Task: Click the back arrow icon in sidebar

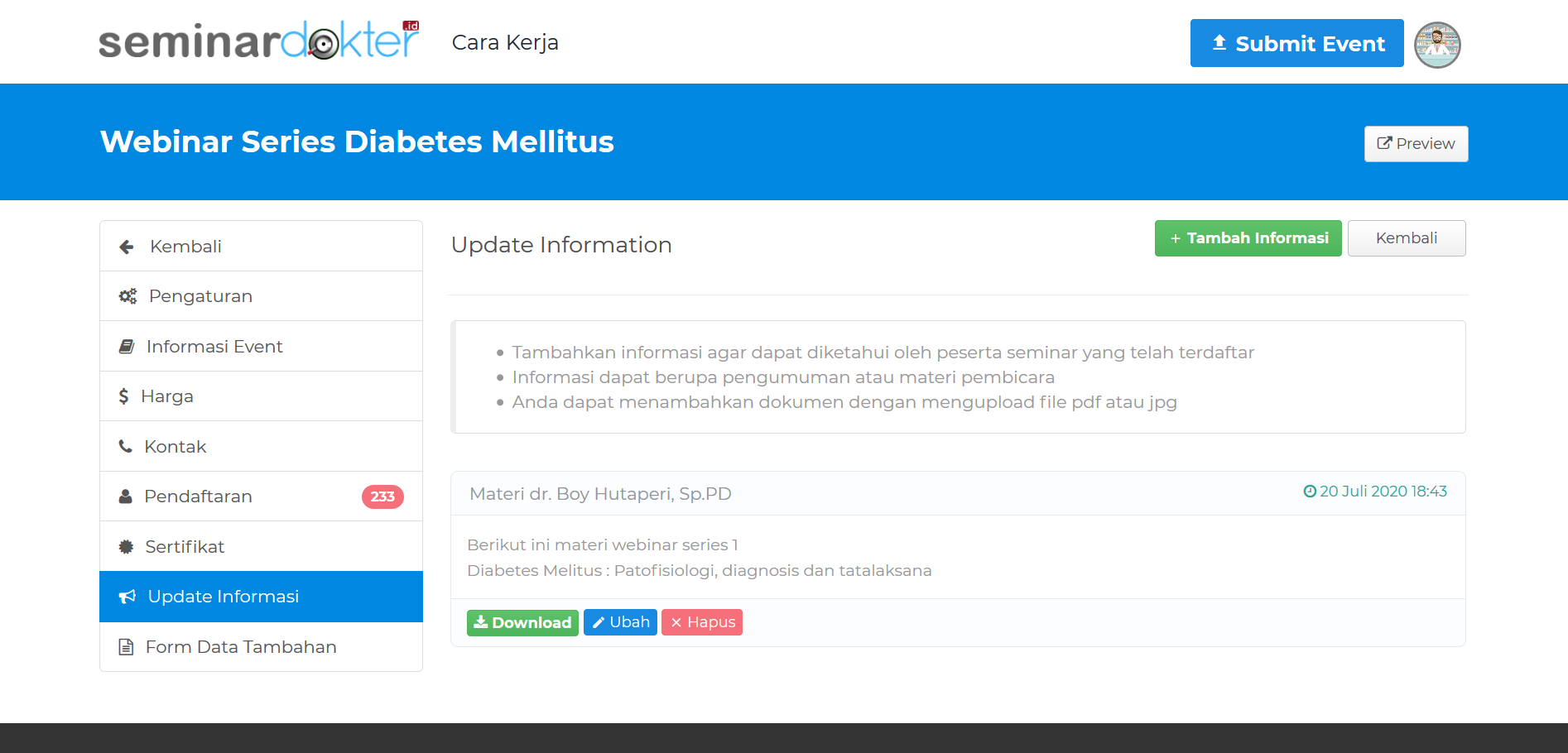Action: click(x=127, y=247)
